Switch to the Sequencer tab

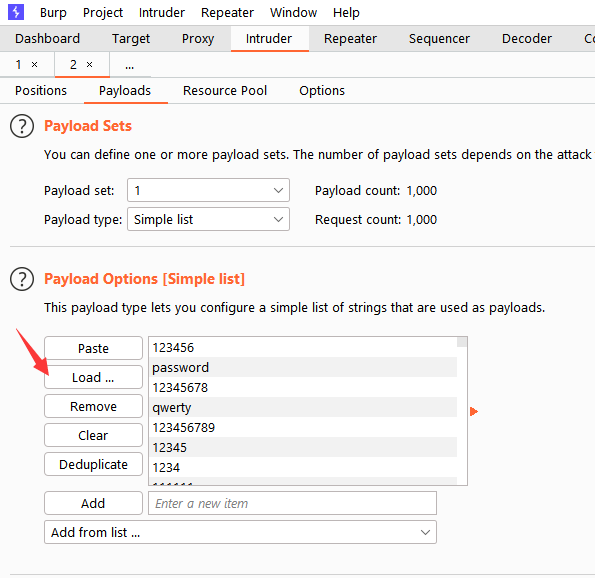click(x=439, y=39)
